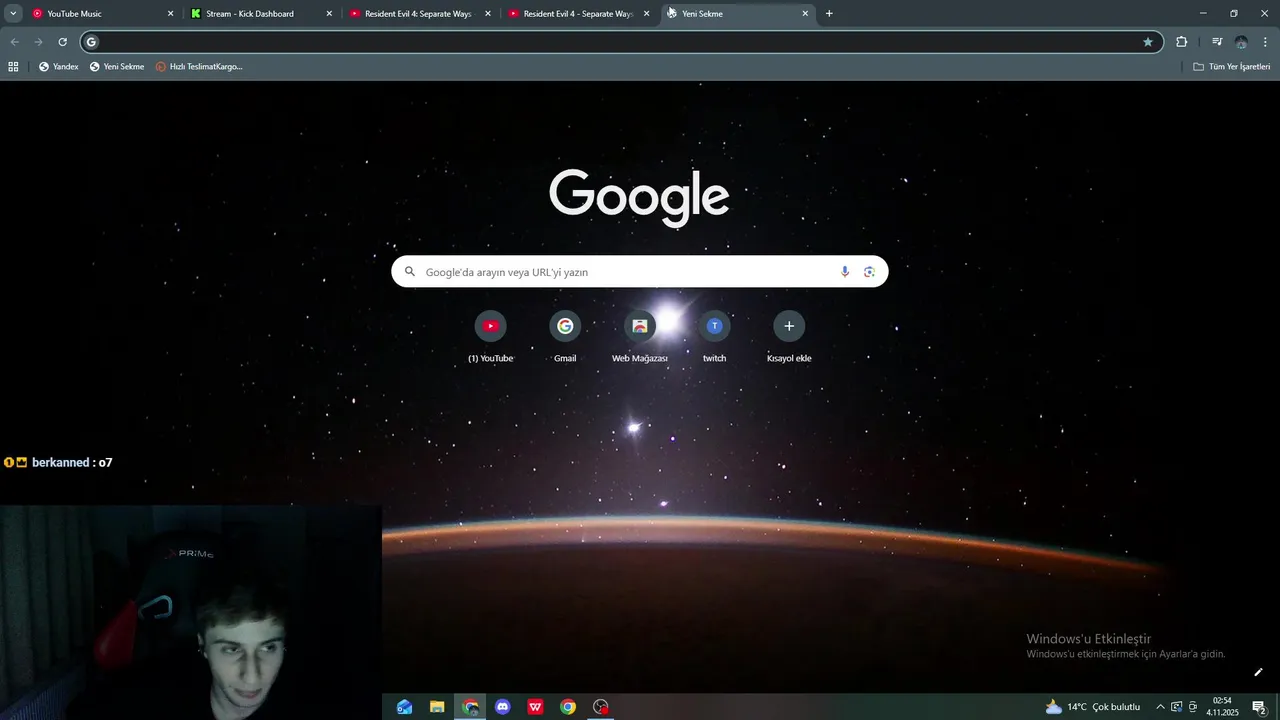Open a new tab with plus button

829,14
